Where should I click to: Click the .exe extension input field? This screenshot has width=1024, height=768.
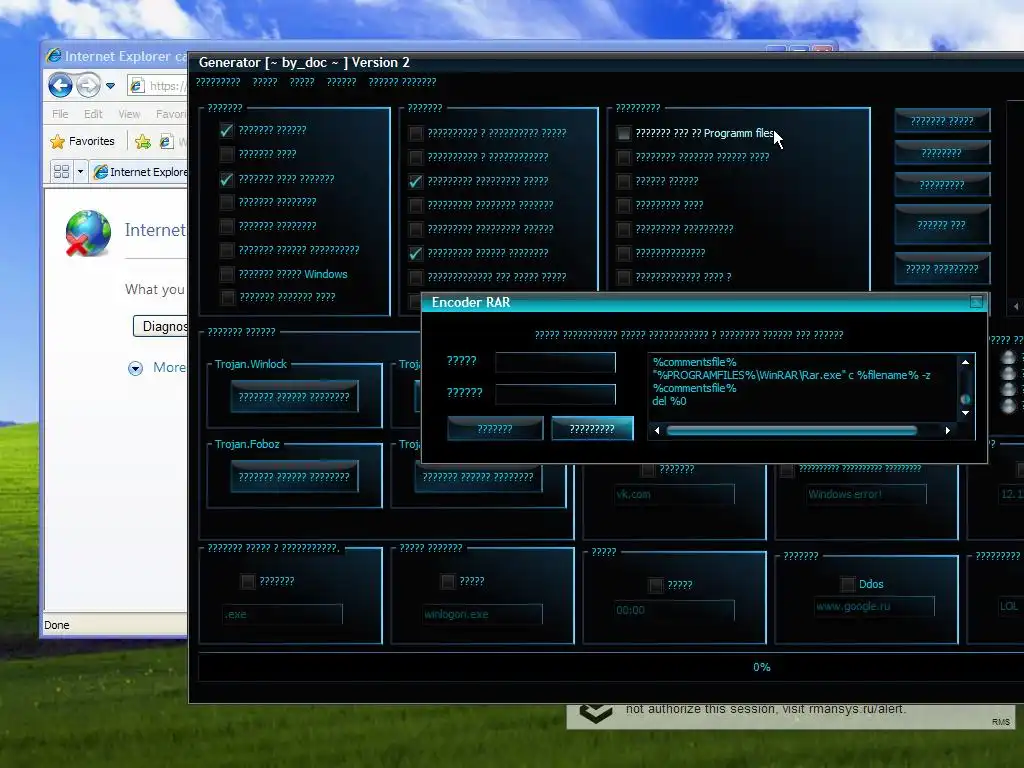pos(282,614)
